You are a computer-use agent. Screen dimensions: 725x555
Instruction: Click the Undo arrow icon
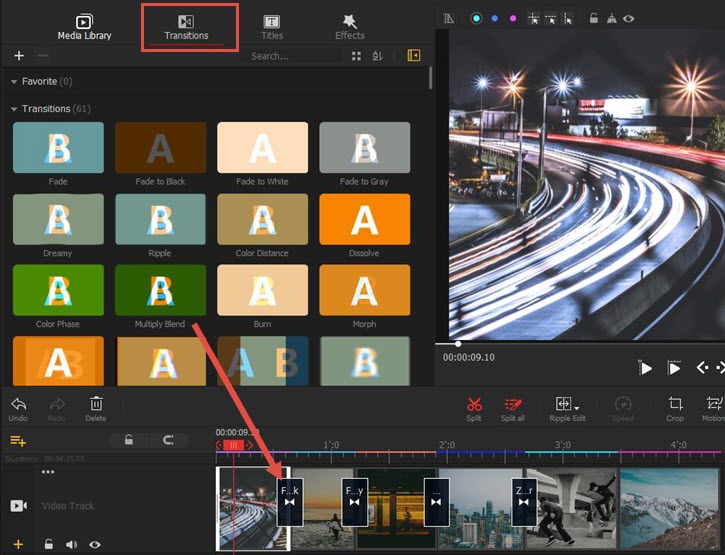coord(18,404)
